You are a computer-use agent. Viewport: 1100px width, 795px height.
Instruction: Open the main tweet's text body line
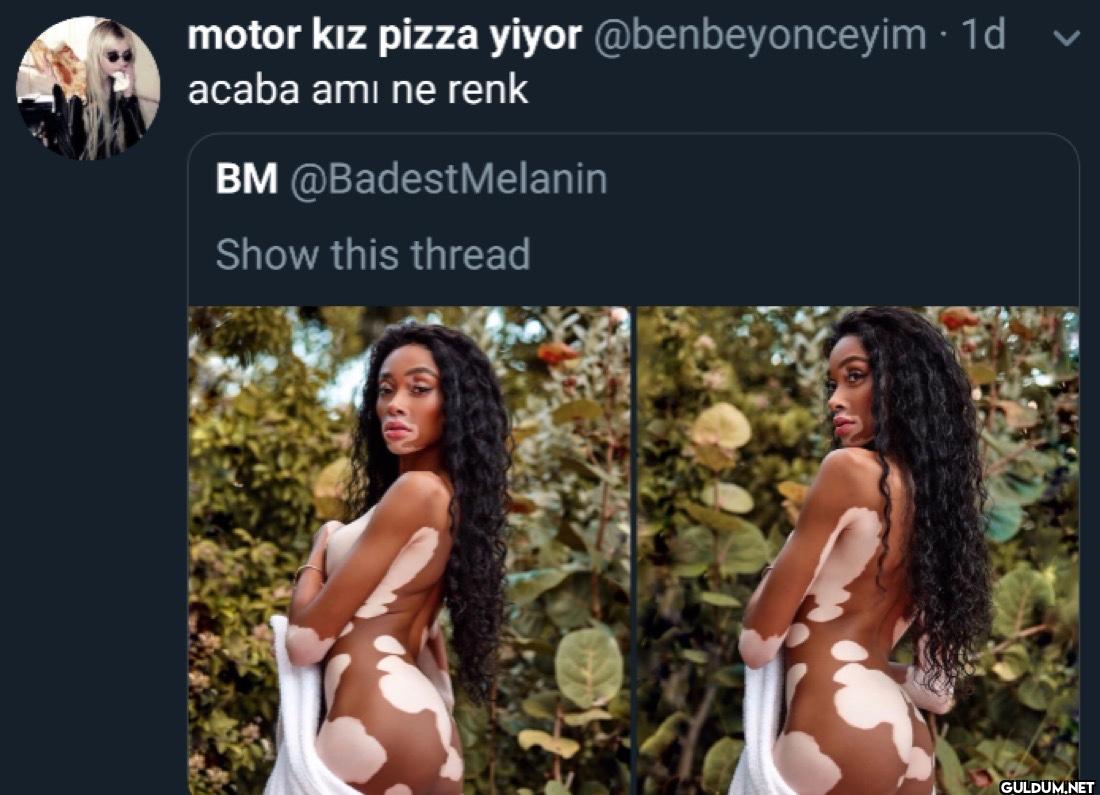tap(358, 90)
